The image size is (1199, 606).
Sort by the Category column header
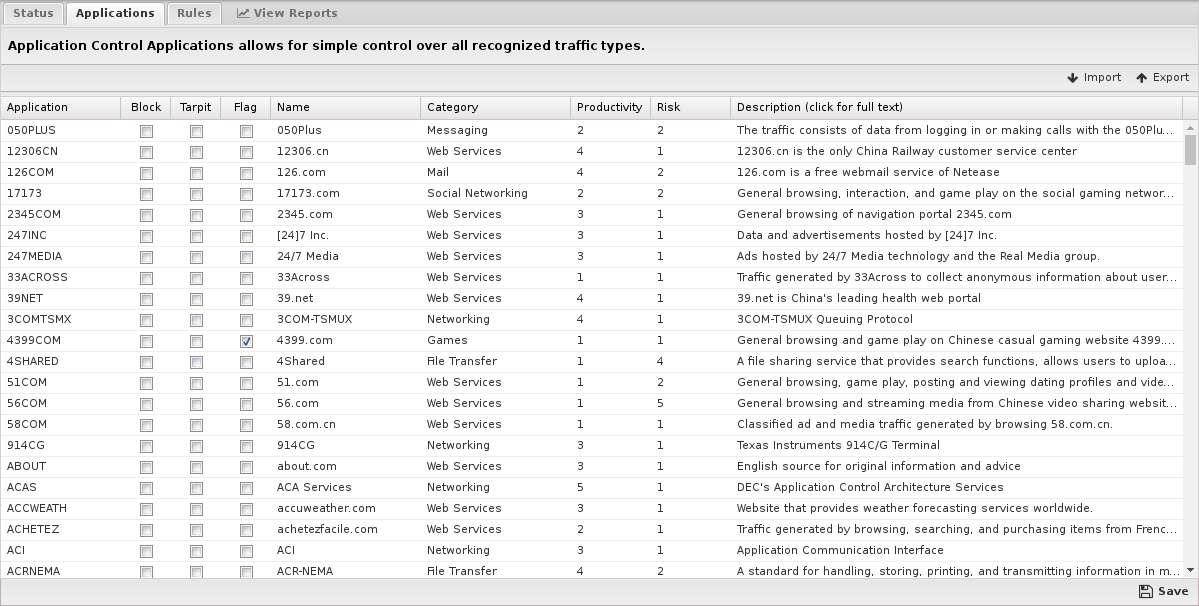click(496, 107)
